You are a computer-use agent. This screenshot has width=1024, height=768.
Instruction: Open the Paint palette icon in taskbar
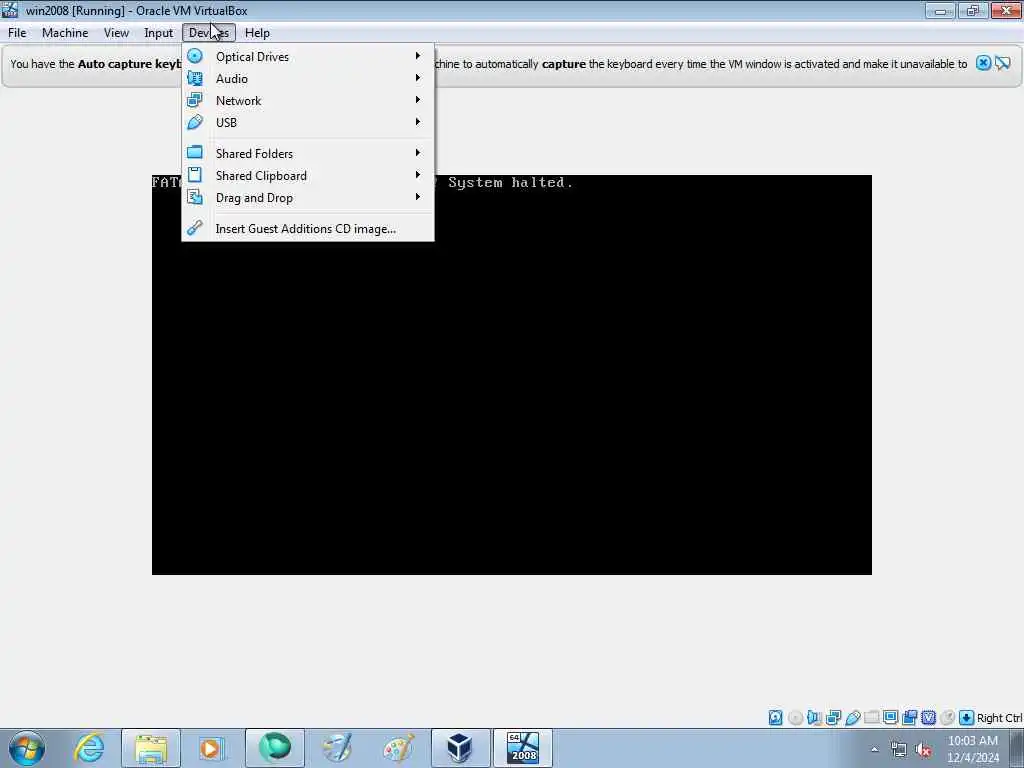click(x=398, y=748)
